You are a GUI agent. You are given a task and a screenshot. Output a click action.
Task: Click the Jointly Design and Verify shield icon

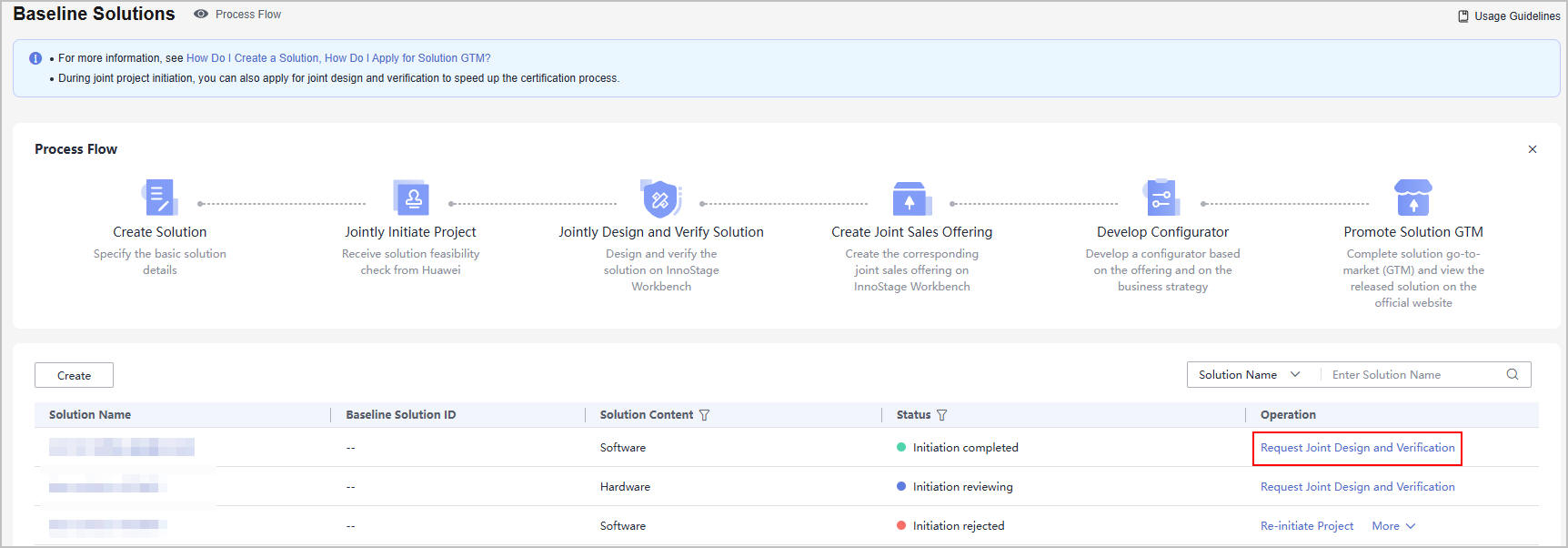660,198
